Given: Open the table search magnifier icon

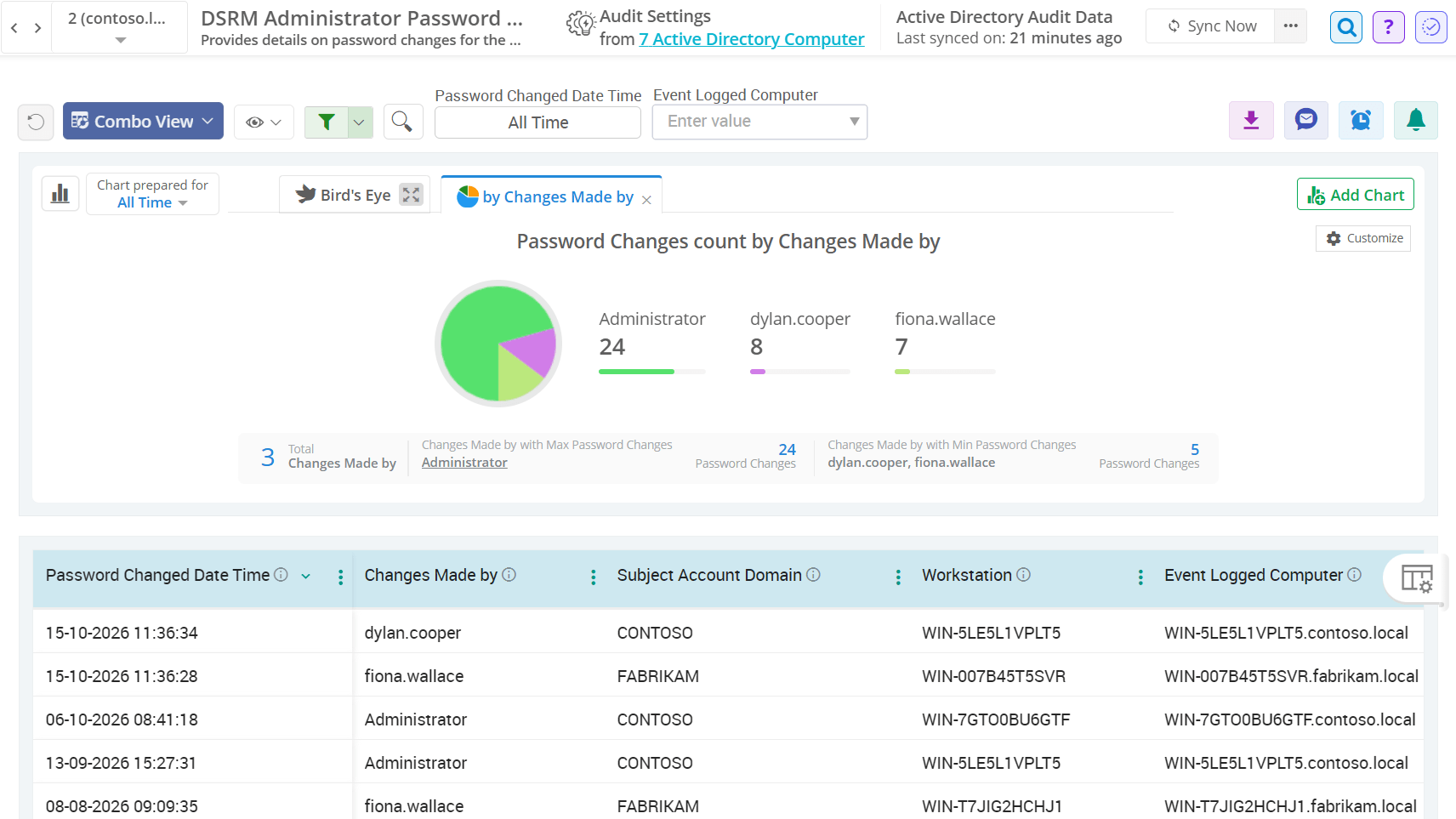Looking at the screenshot, I should point(402,122).
